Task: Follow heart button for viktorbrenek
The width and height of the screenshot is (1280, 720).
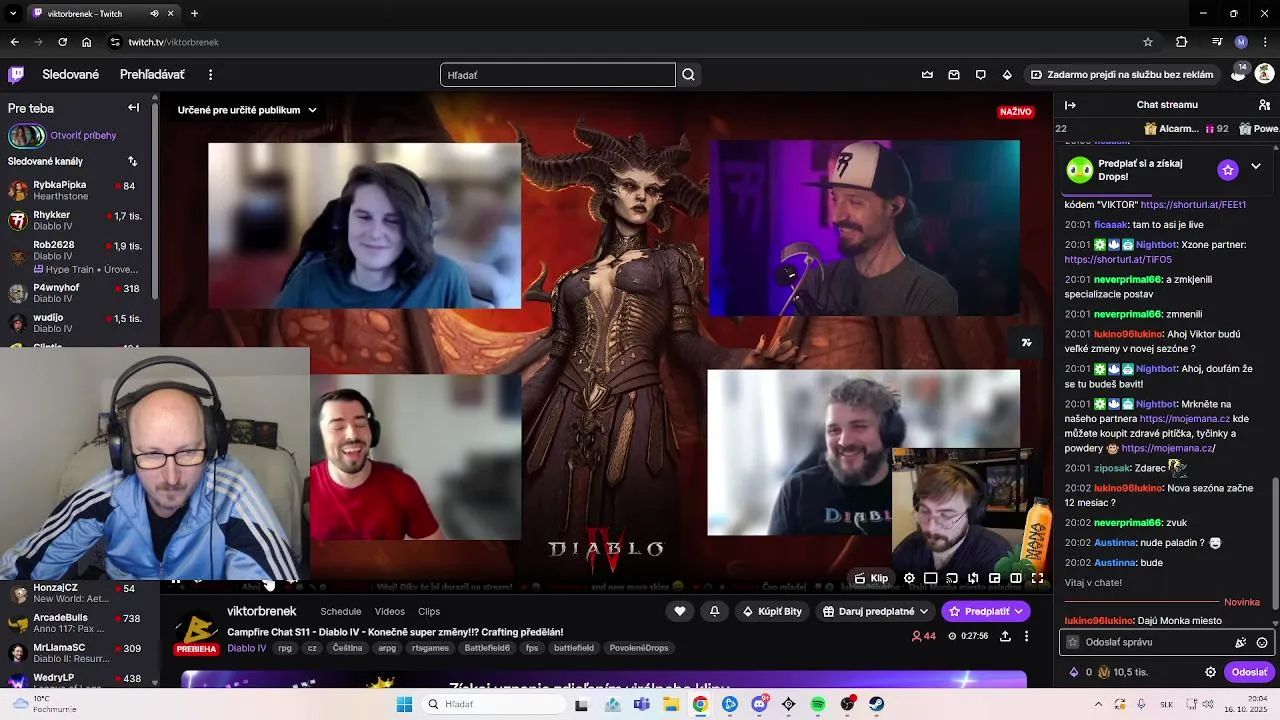Action: coord(680,611)
